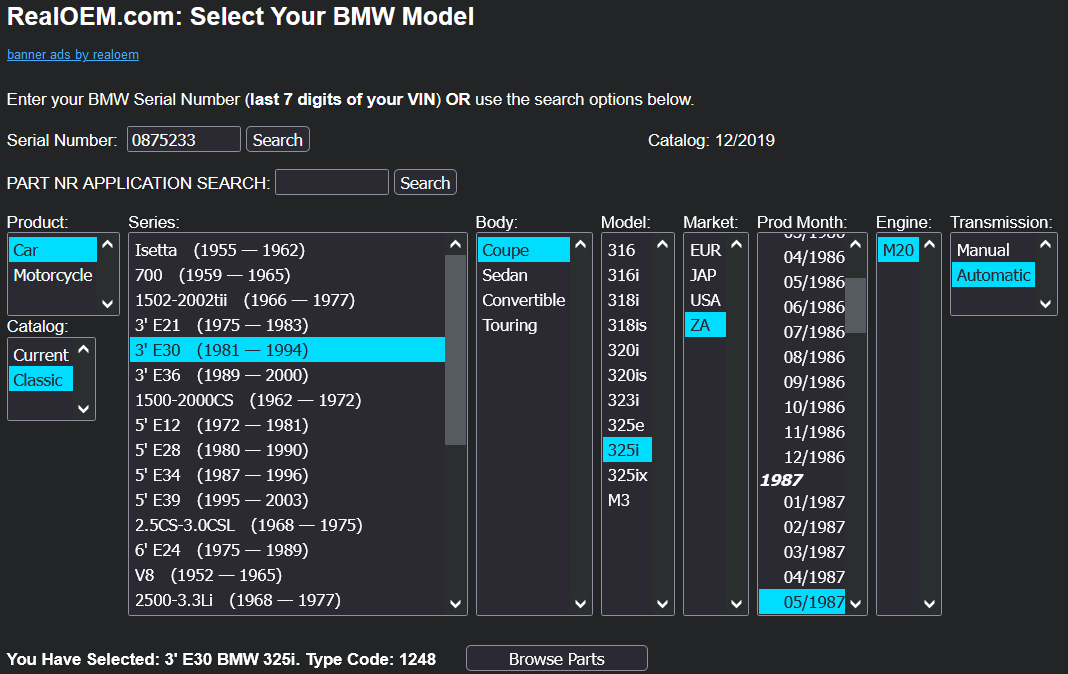
Task: Choose USA in the Market list
Action: (705, 300)
